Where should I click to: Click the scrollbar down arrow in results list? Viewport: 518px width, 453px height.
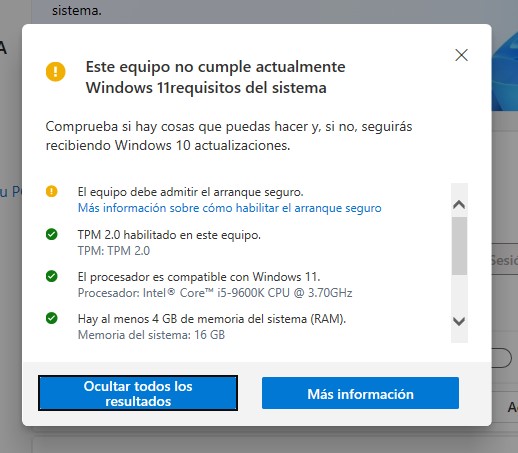pos(459,321)
